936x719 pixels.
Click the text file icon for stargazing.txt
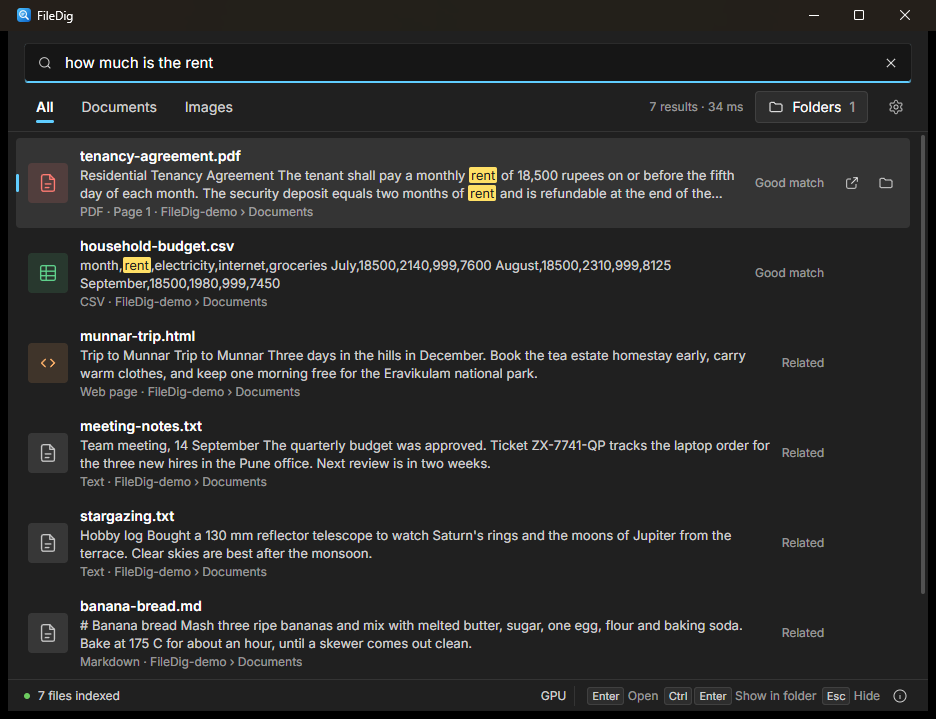coord(48,543)
